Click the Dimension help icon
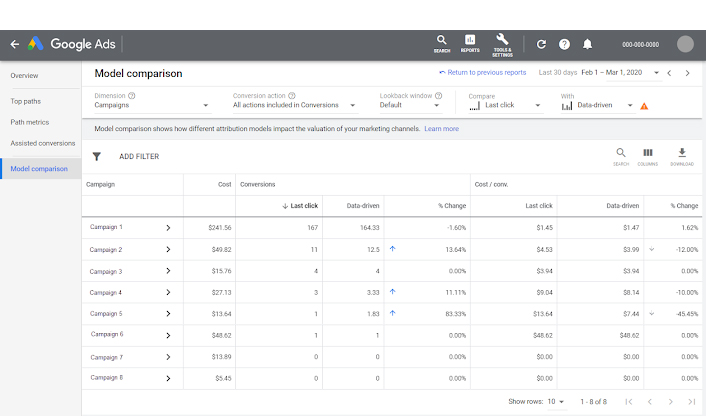Screen dimensions: 706x416 [x=131, y=95]
